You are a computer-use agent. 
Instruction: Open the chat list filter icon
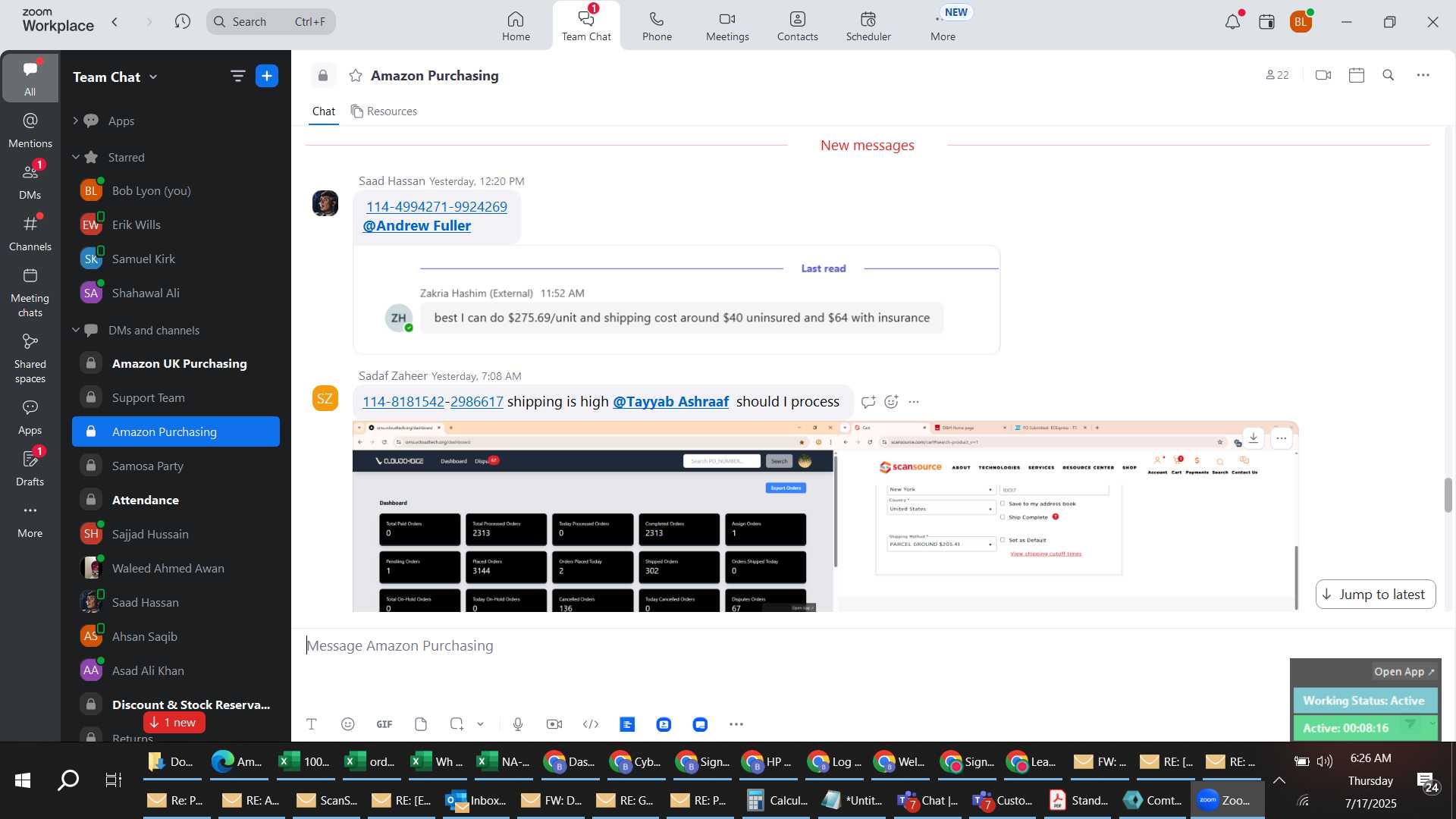pos(237,76)
